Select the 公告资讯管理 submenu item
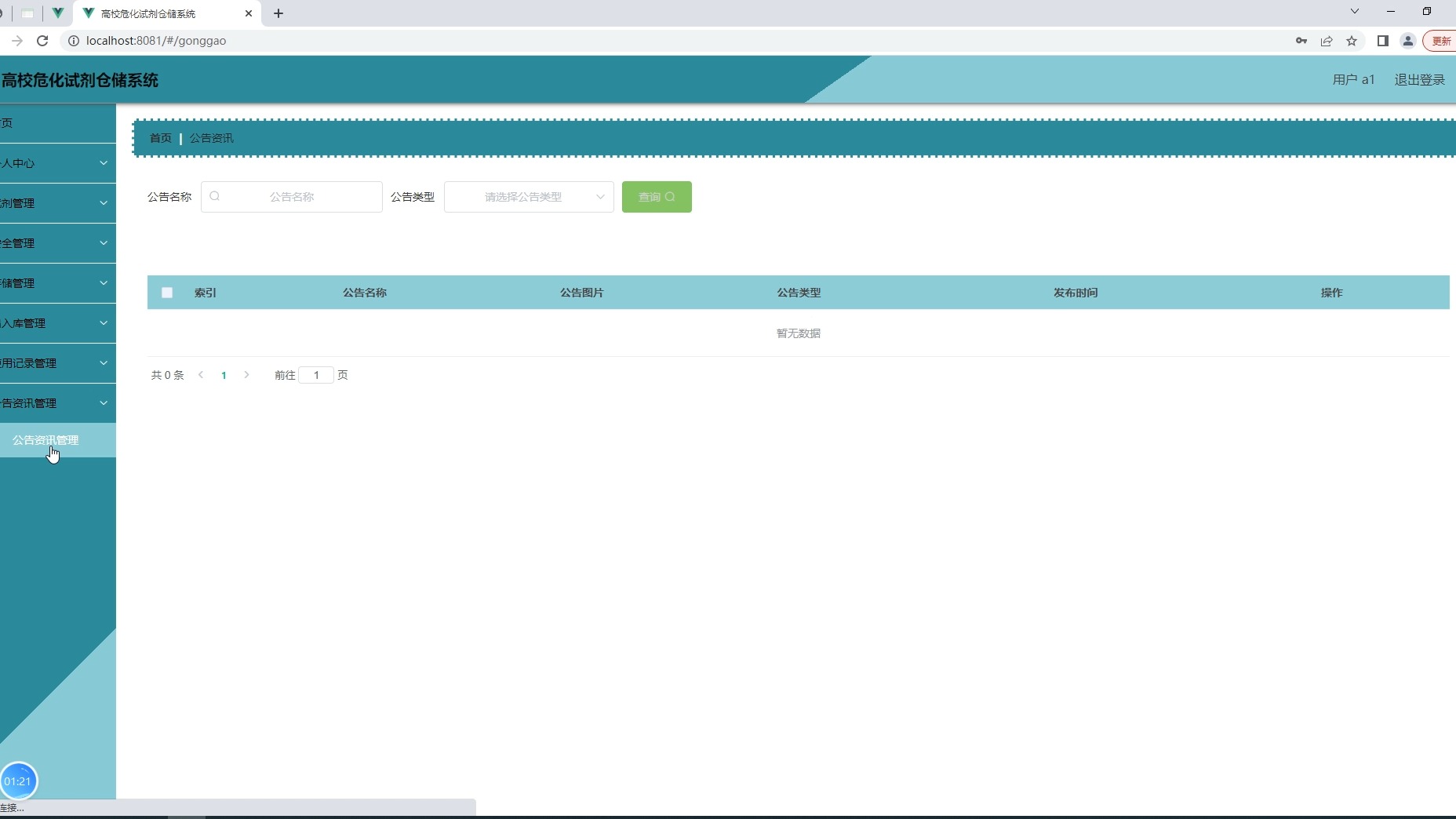 tap(58, 440)
